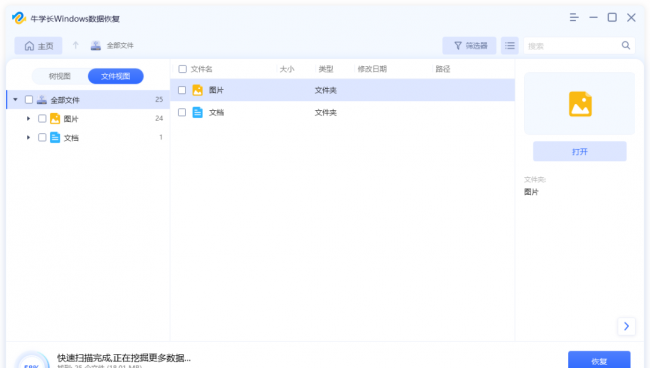Sort by 路径 column header
The image size is (650, 368).
[x=443, y=69]
